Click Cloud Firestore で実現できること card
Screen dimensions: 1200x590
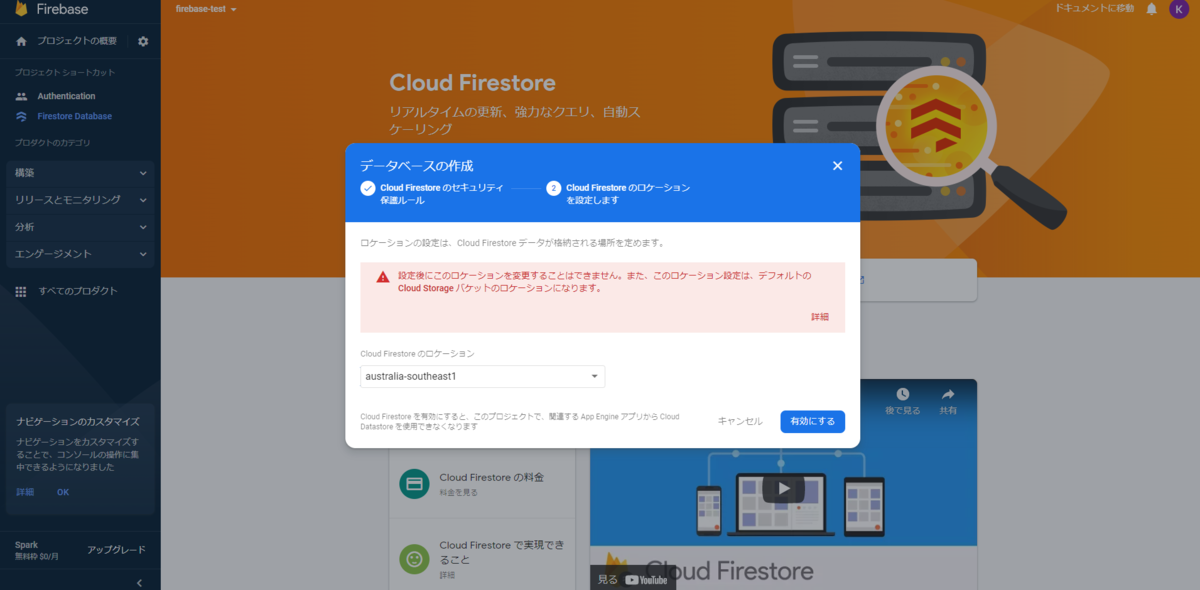pyautogui.click(x=482, y=559)
